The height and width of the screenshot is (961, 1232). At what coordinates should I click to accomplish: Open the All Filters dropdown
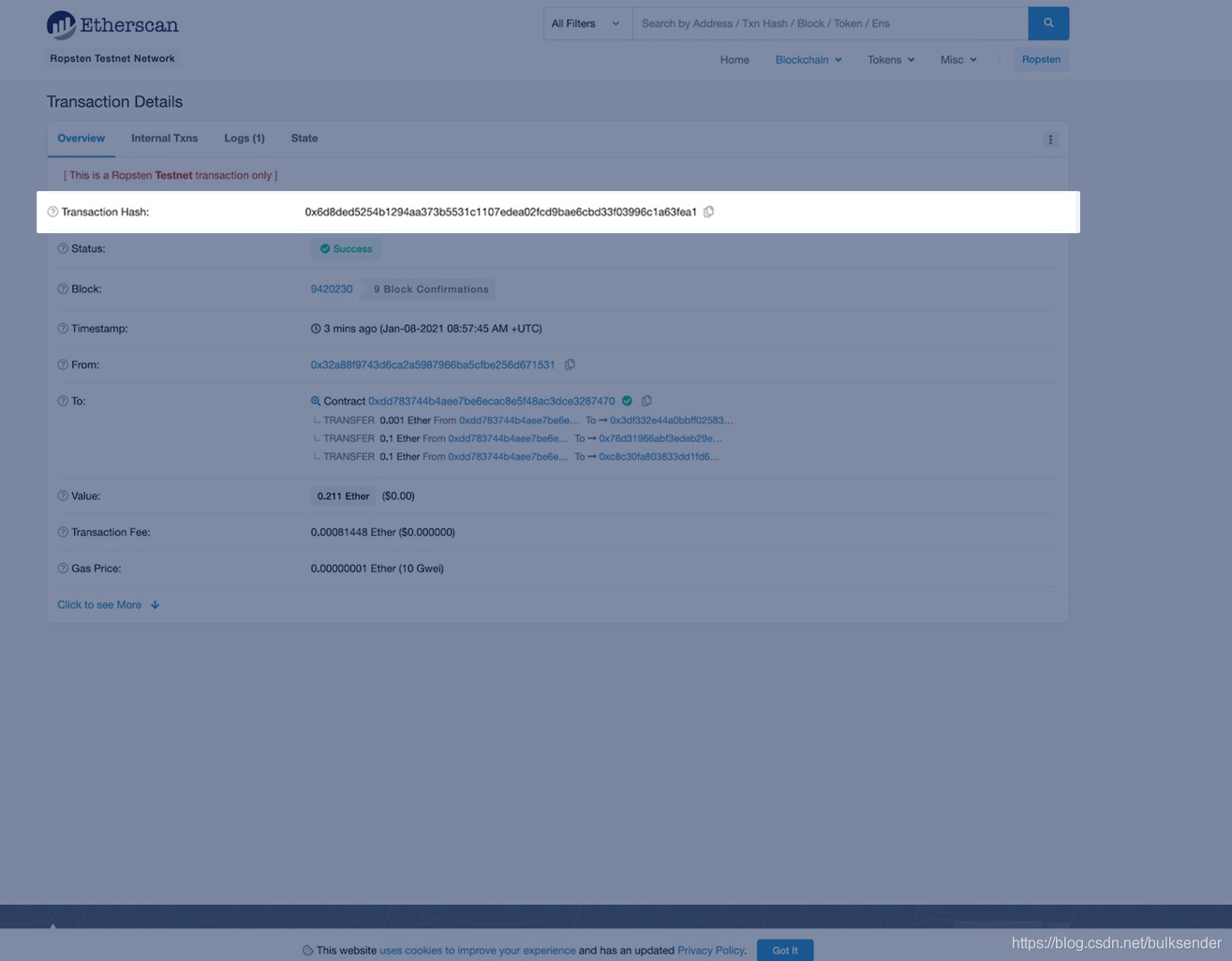[x=587, y=23]
